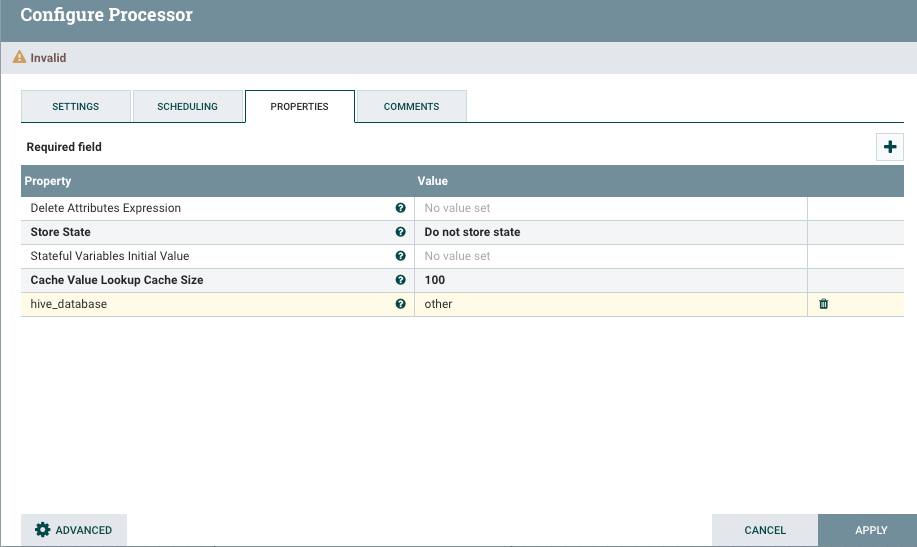The height and width of the screenshot is (547, 917).
Task: Select the Properties tab
Action: [x=299, y=107]
